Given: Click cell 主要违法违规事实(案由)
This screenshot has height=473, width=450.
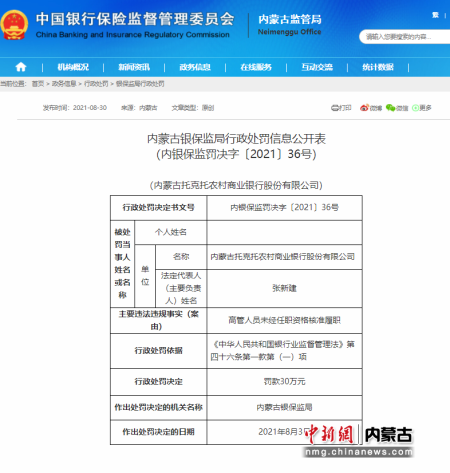Looking at the screenshot, I should tap(158, 320).
